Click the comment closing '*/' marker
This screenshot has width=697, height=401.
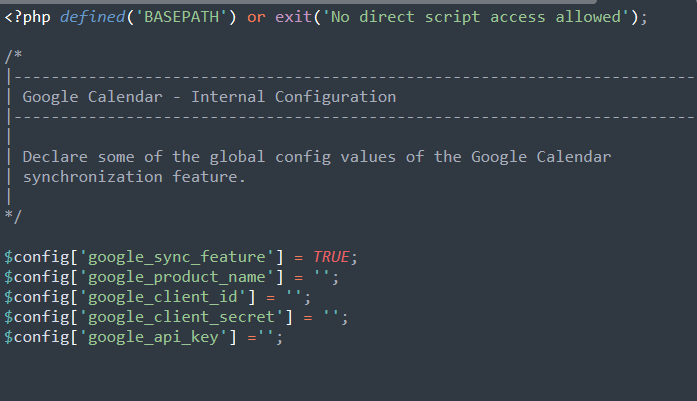[x=12, y=215]
